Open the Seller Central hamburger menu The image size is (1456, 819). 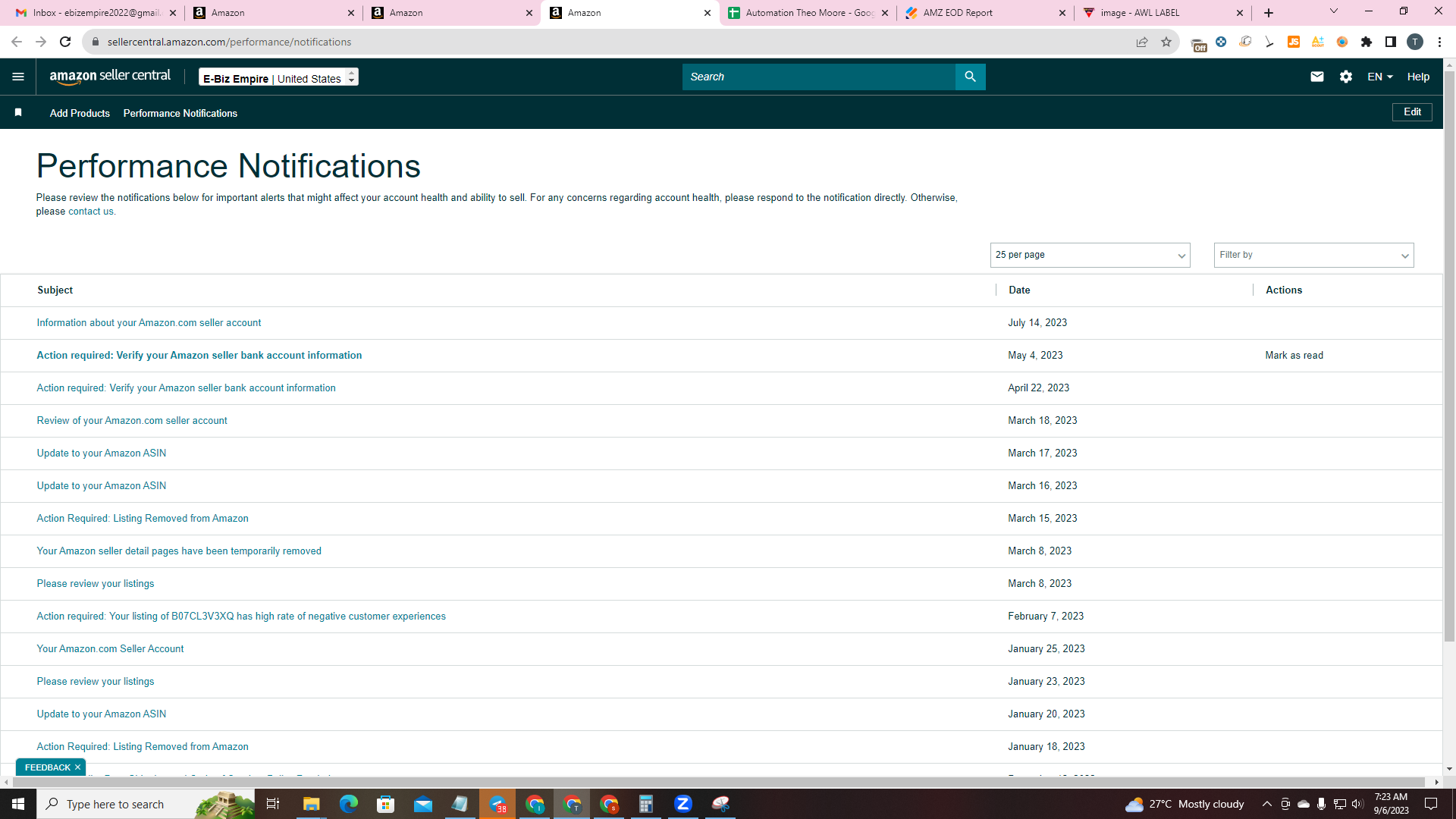pyautogui.click(x=18, y=77)
